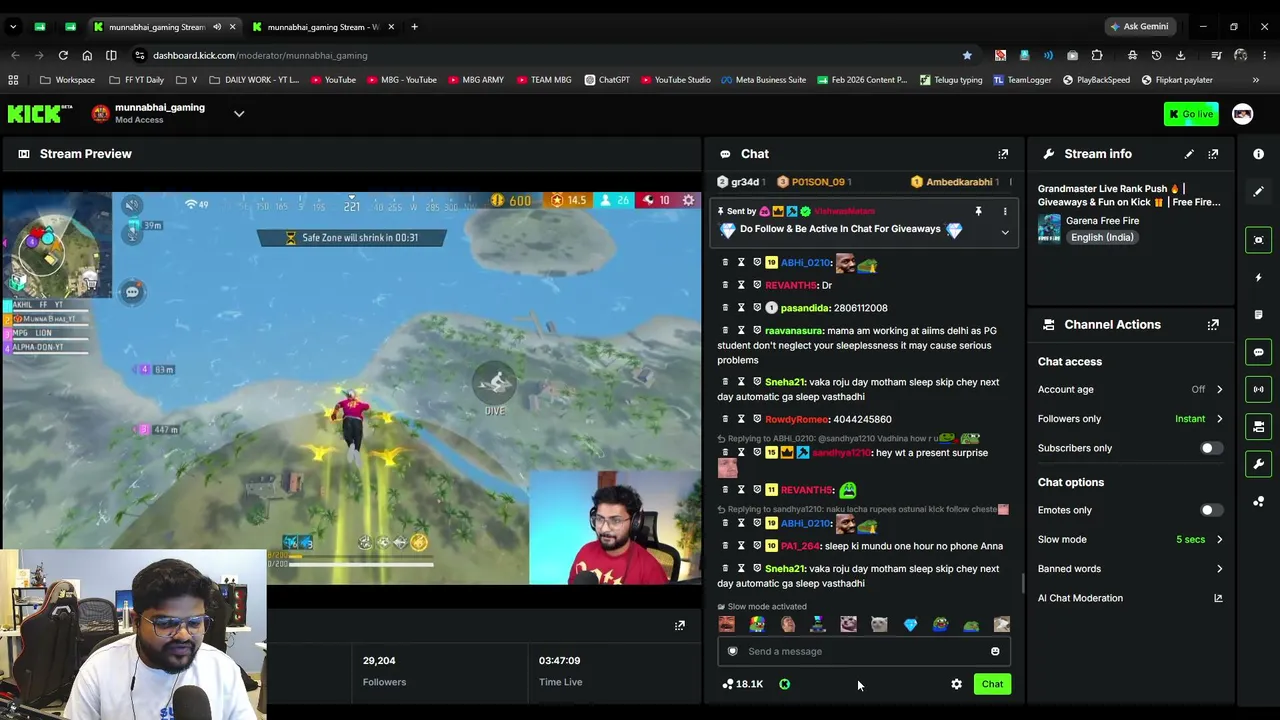Click the lightning bolt sidebar icon
Screen dimensions: 1280x720
point(1258,277)
